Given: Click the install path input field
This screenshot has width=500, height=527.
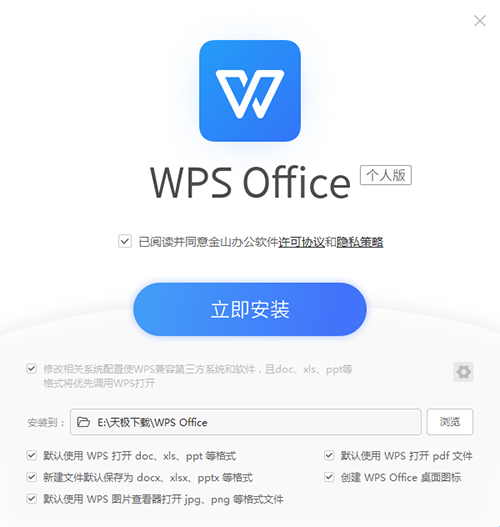Looking at the screenshot, I should [246, 422].
